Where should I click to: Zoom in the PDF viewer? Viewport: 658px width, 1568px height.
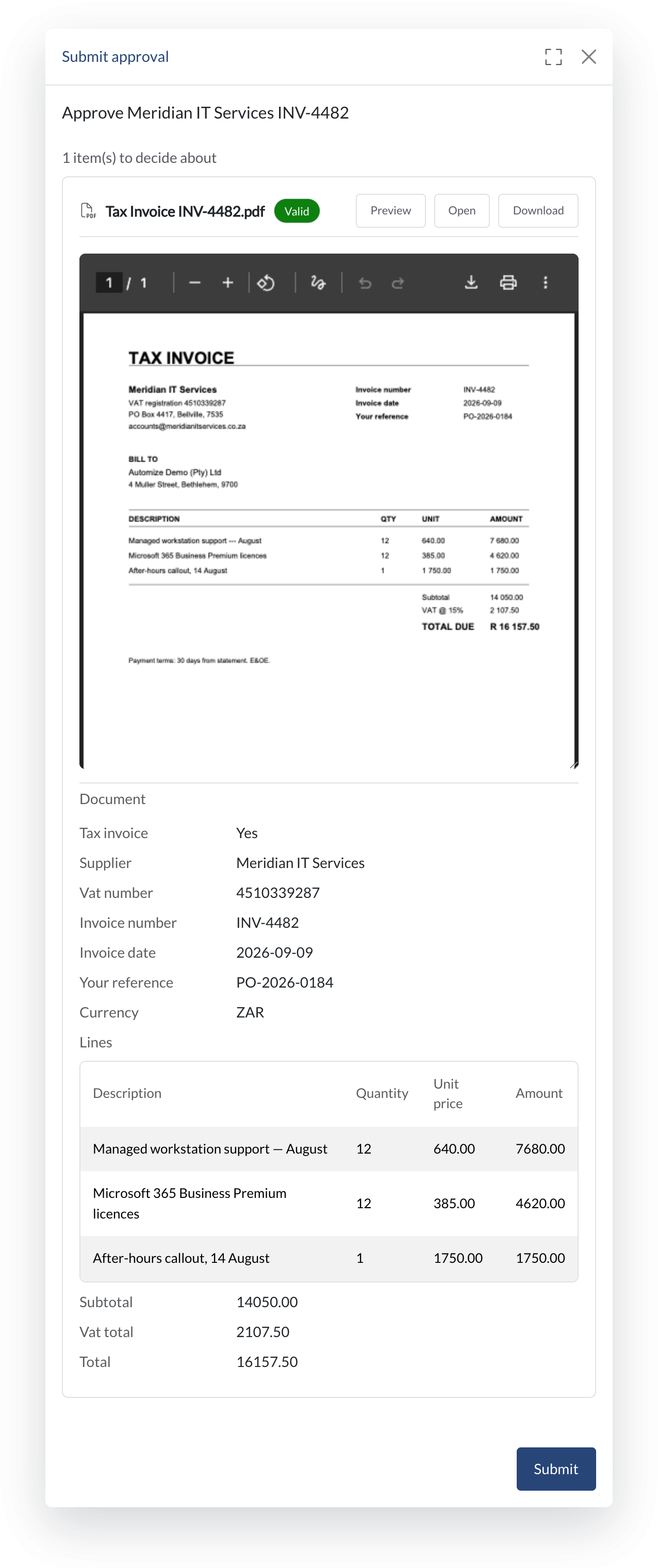(x=227, y=282)
